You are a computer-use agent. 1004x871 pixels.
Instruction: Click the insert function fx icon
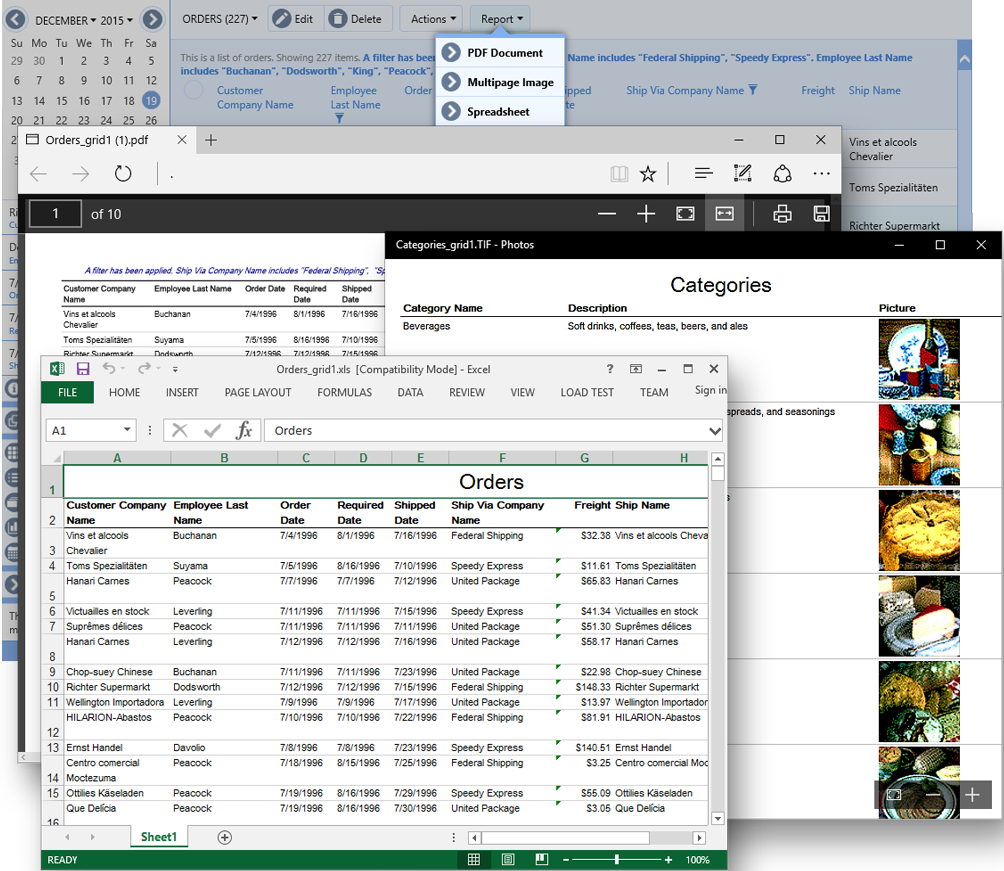coord(244,430)
